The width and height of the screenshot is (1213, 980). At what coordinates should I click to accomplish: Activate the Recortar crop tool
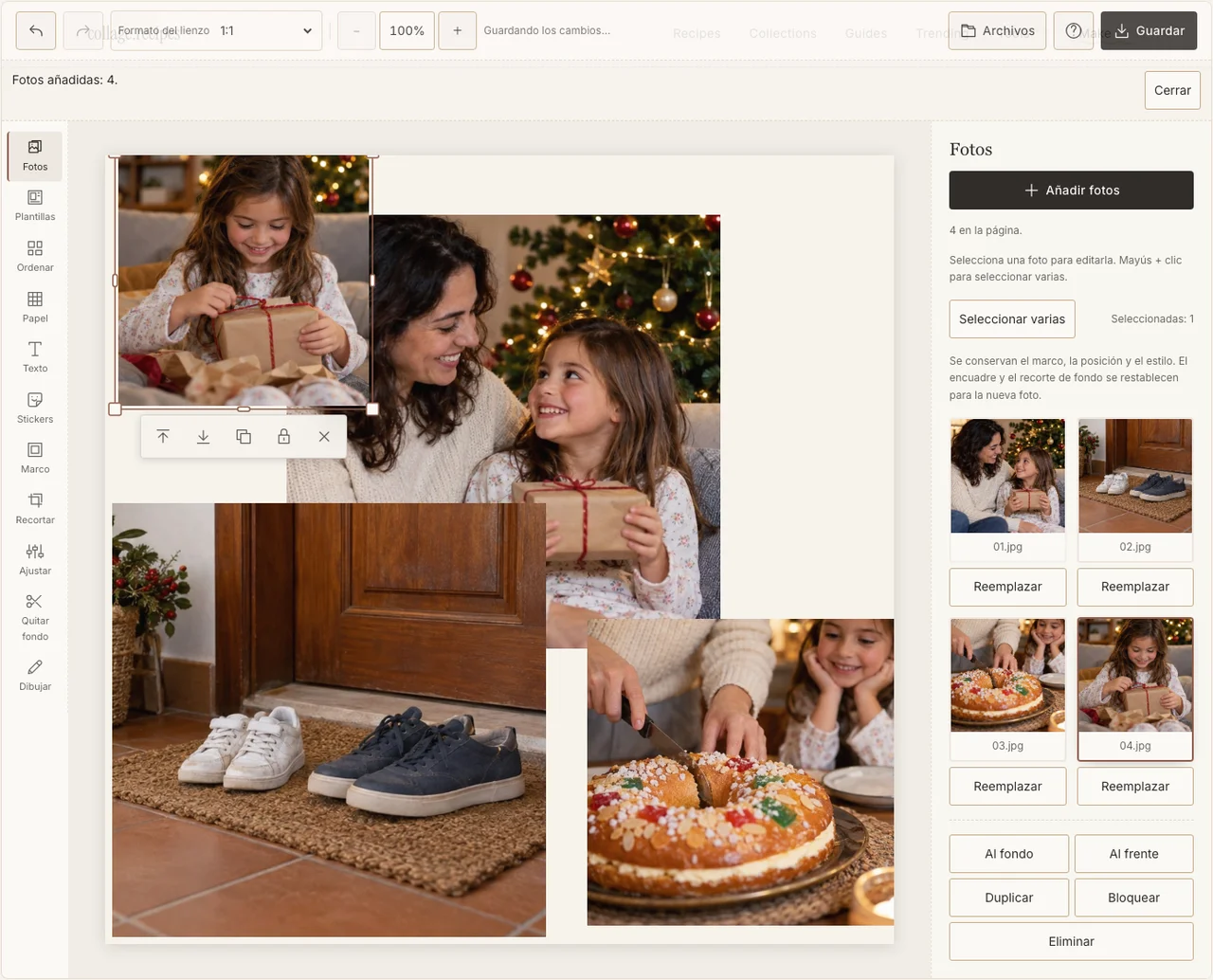pyautogui.click(x=35, y=509)
